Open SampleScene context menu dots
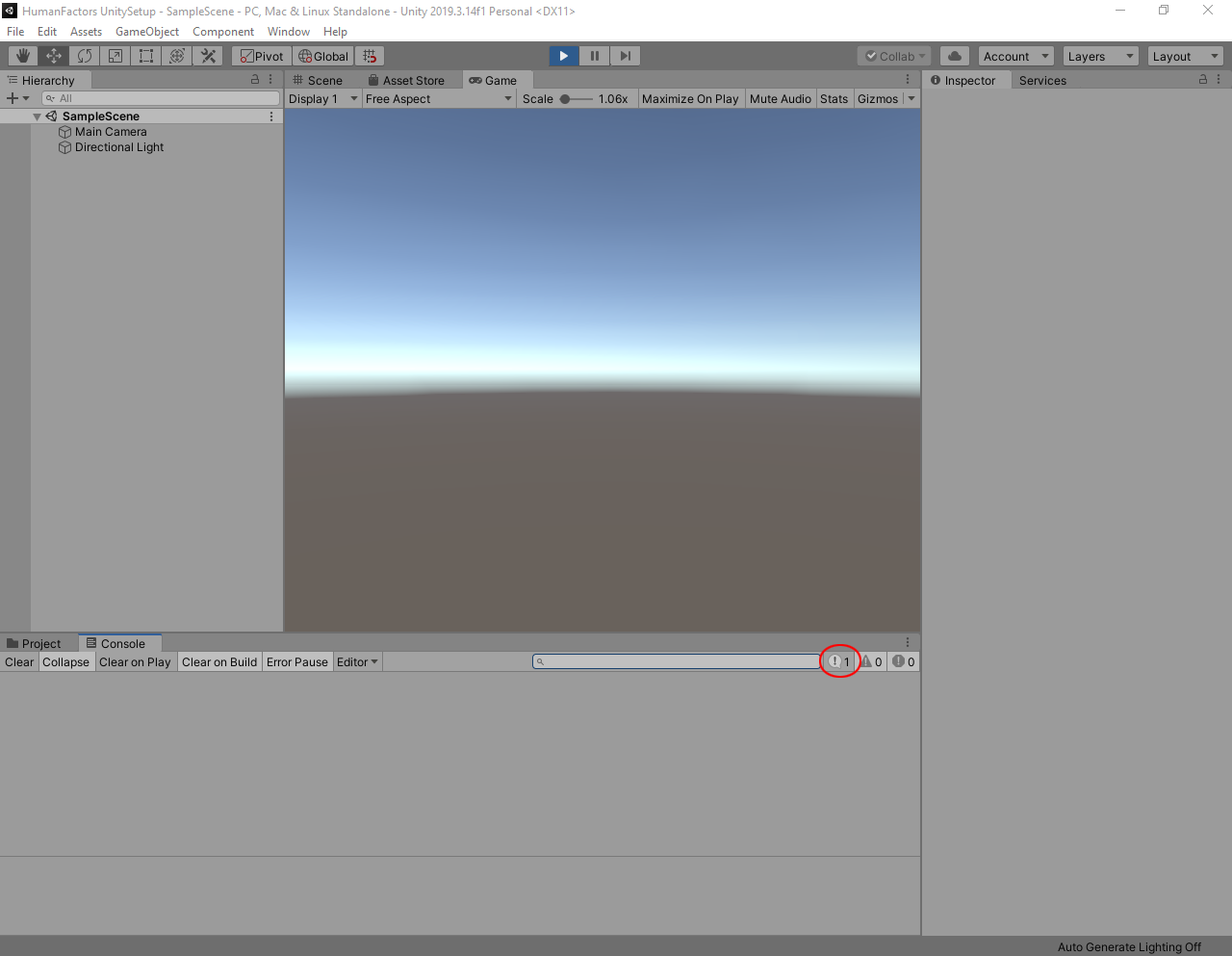Viewport: 1232px width, 956px height. [x=271, y=116]
